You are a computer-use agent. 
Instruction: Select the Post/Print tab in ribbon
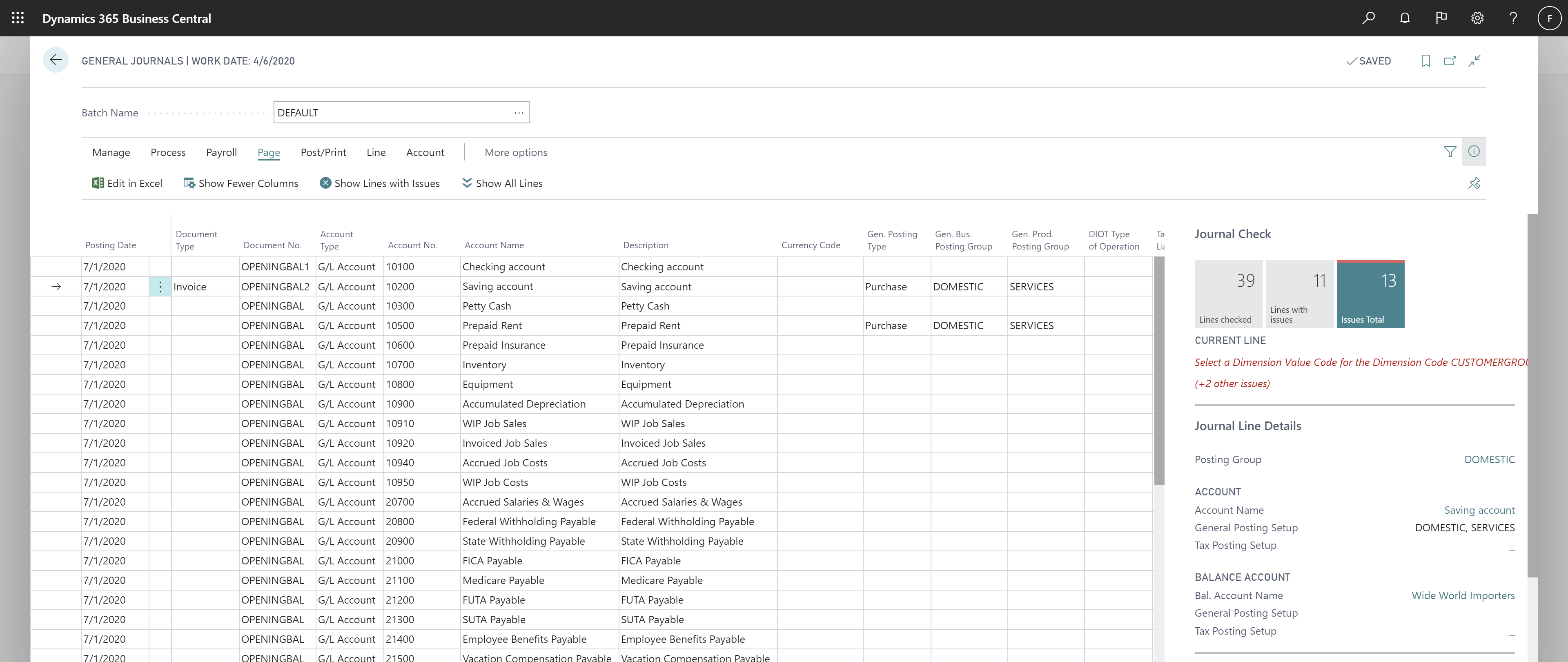324,152
